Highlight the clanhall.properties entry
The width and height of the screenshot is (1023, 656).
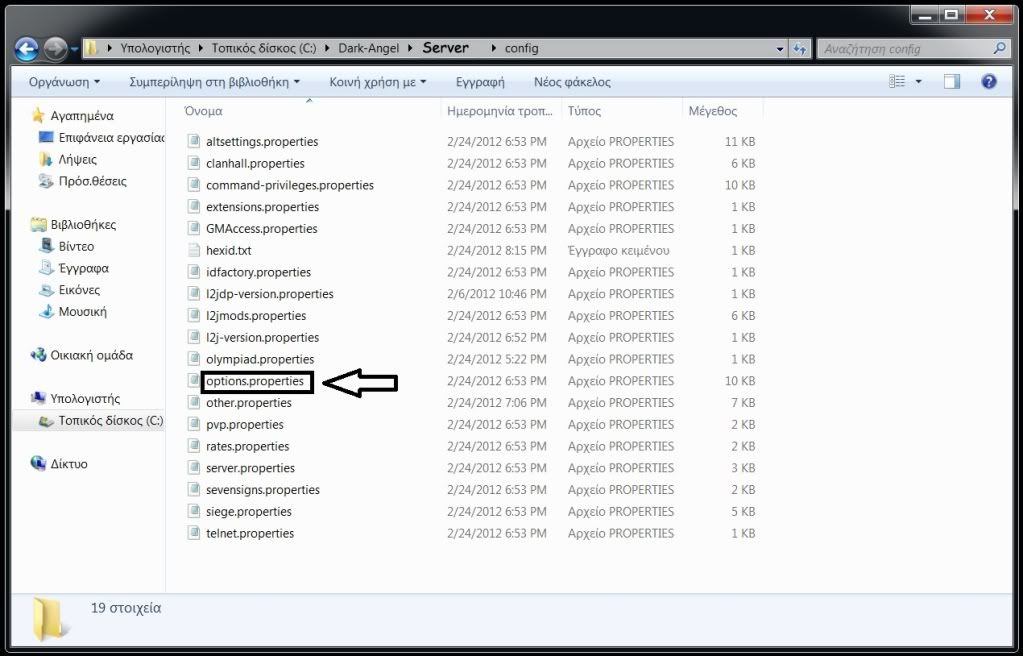pos(255,162)
